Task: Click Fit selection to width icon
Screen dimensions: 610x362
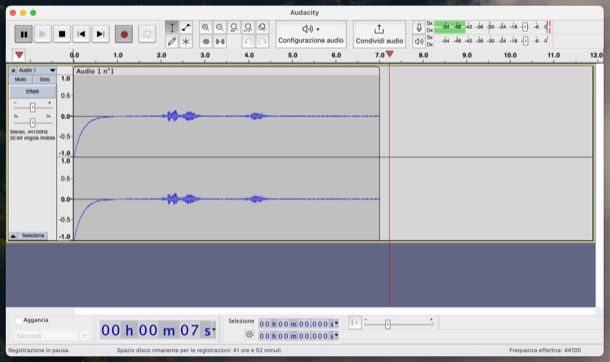Action: (x=234, y=28)
